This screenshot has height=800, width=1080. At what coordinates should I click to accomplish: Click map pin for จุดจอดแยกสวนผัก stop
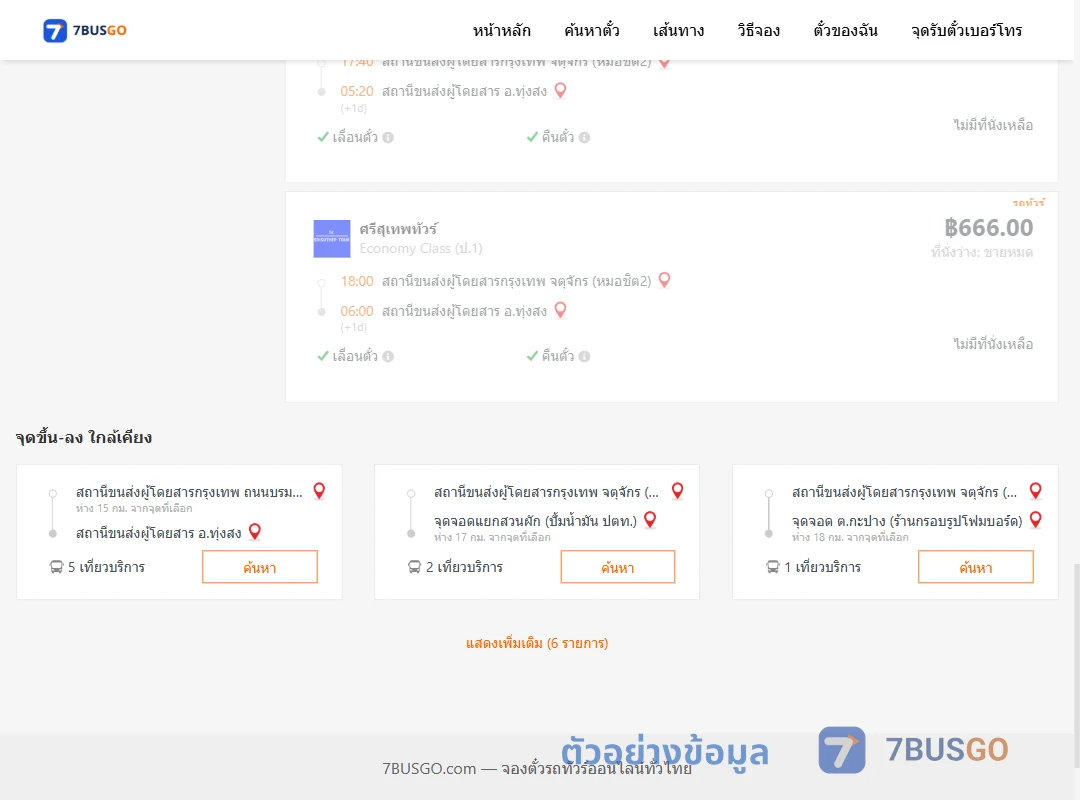click(650, 520)
